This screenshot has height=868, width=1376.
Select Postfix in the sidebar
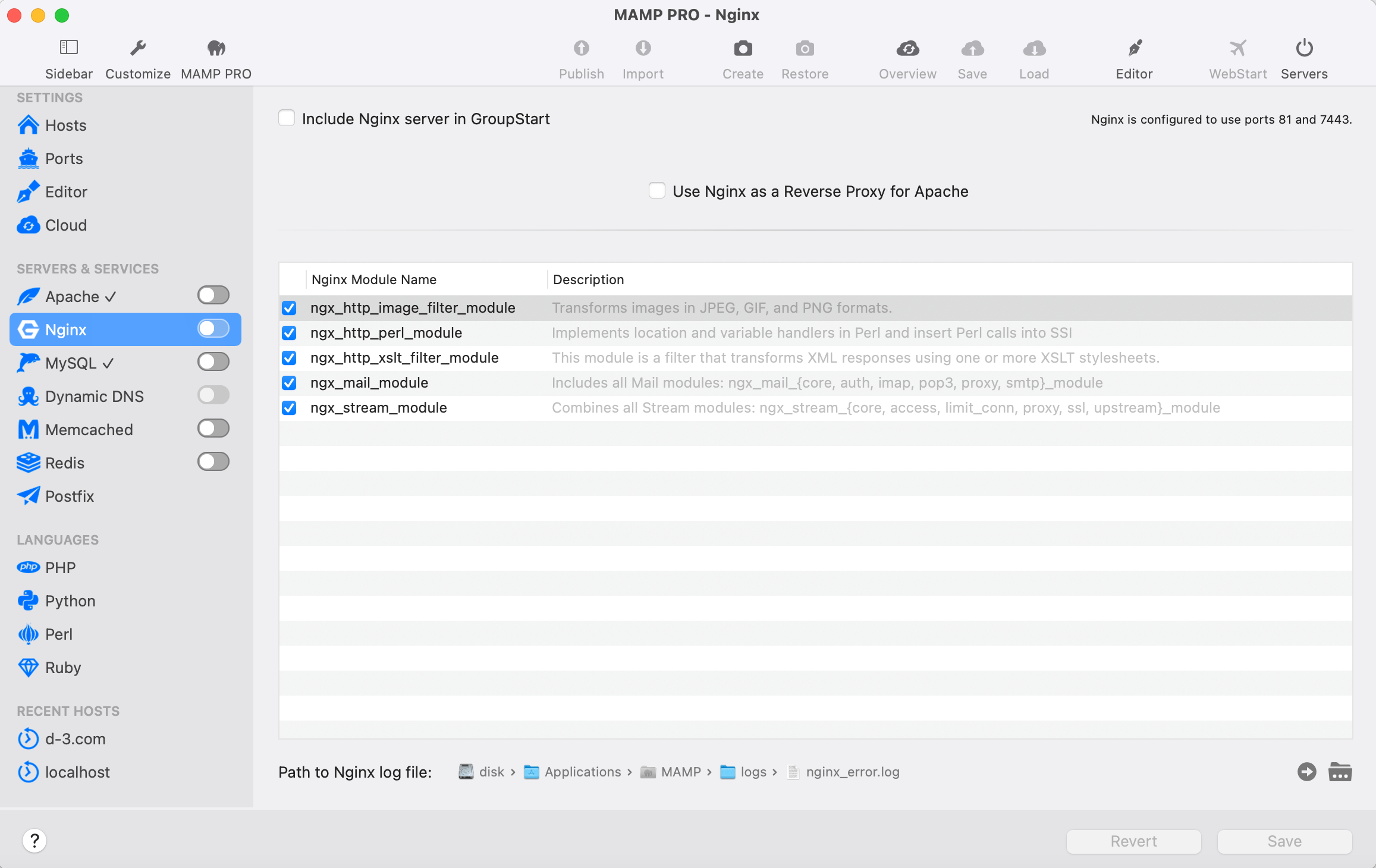(x=125, y=496)
